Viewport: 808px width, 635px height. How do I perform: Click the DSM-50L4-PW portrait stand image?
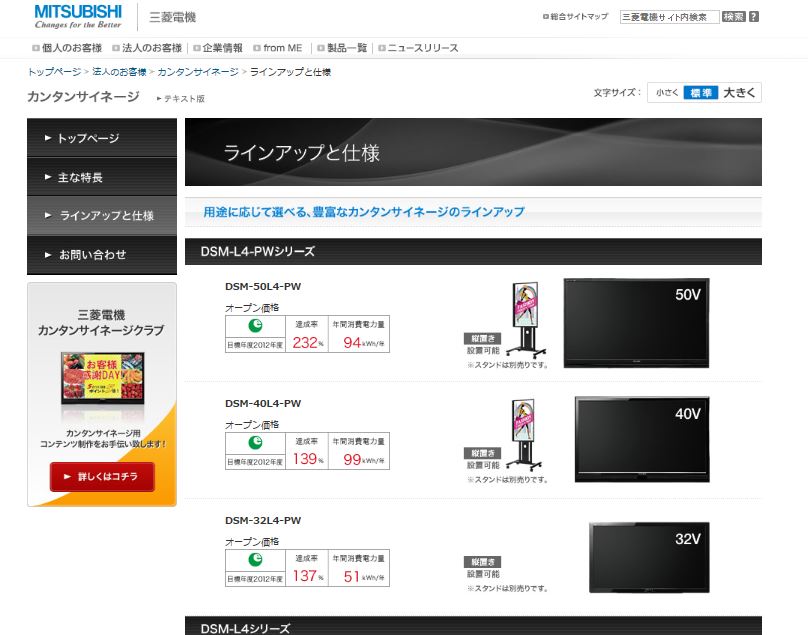click(526, 320)
